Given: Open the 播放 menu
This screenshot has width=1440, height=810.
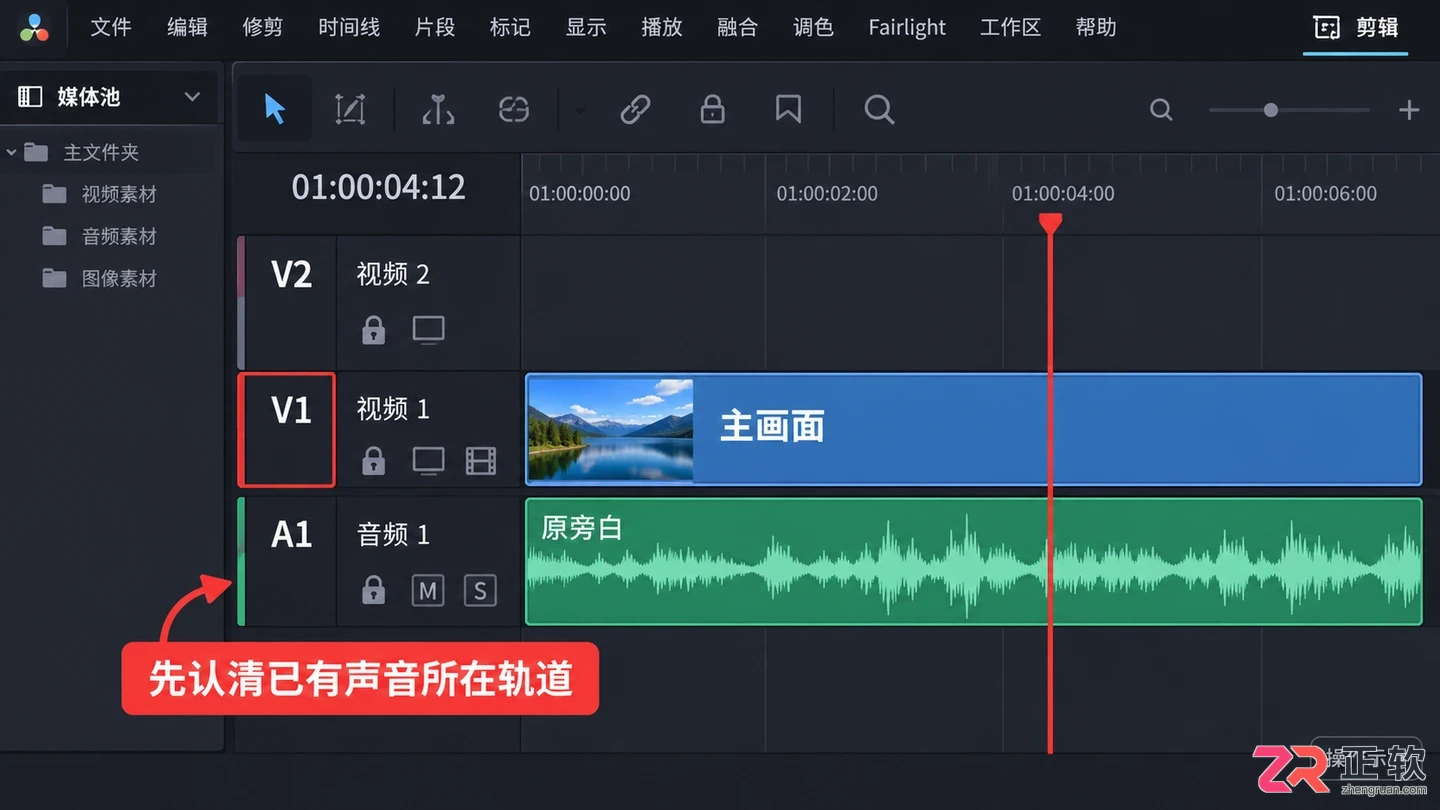Looking at the screenshot, I should click(662, 27).
